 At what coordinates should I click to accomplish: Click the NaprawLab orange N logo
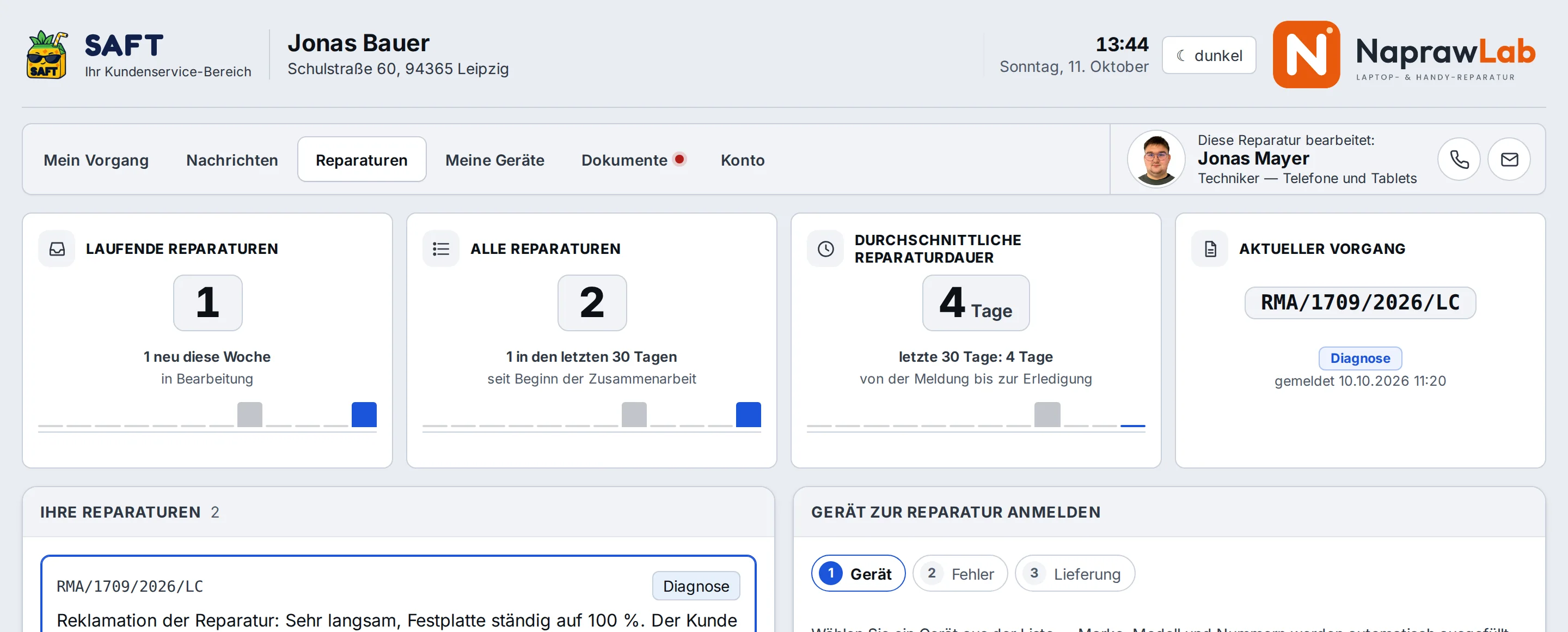[1306, 55]
